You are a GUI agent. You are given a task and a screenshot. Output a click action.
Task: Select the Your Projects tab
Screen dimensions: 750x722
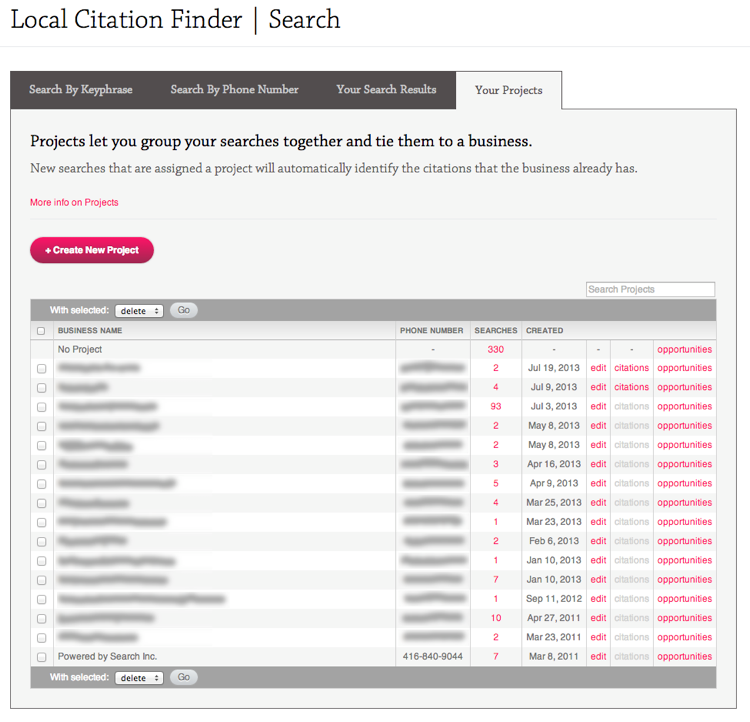pos(508,90)
